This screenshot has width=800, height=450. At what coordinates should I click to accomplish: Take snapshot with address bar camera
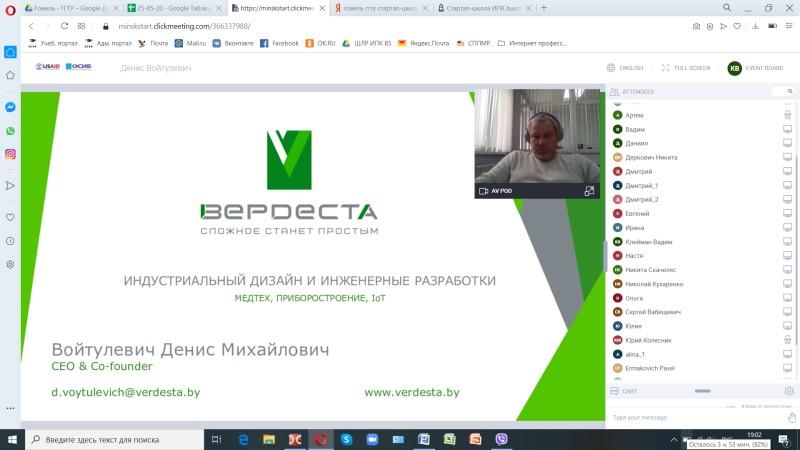[696, 26]
